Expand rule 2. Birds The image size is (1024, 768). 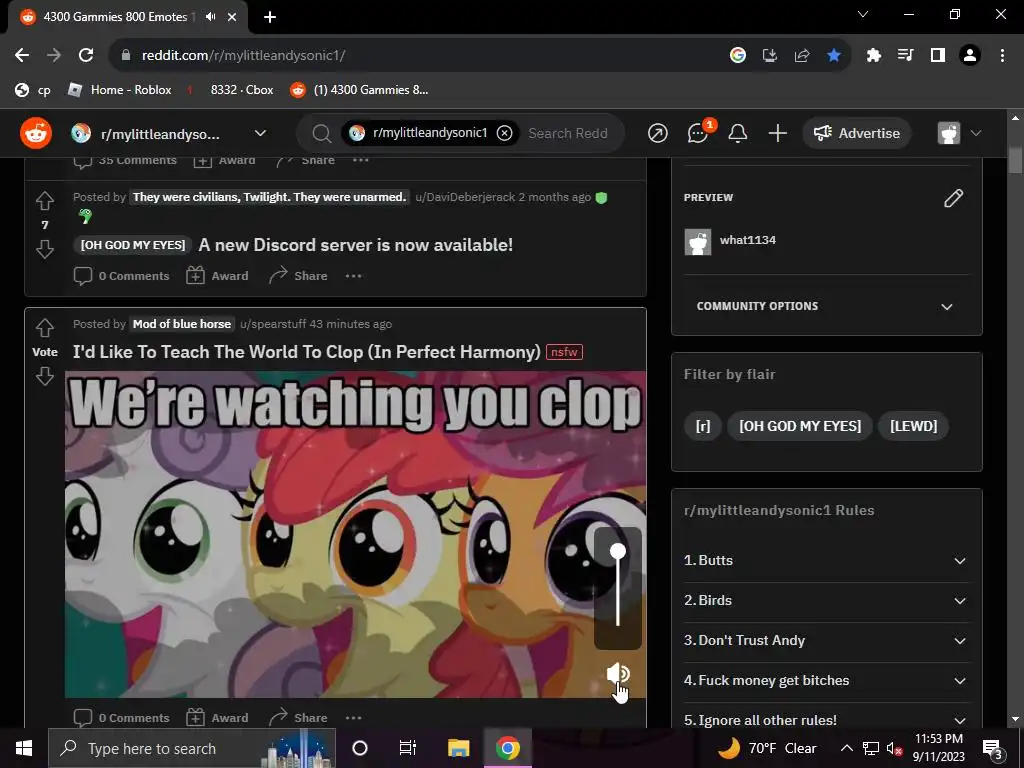pos(826,600)
